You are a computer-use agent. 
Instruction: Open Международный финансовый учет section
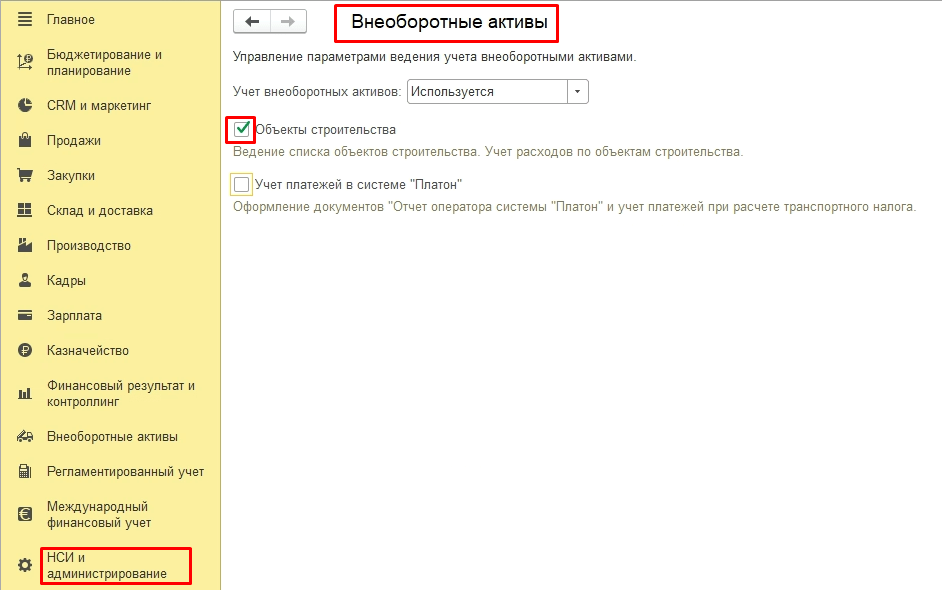pyautogui.click(x=99, y=514)
